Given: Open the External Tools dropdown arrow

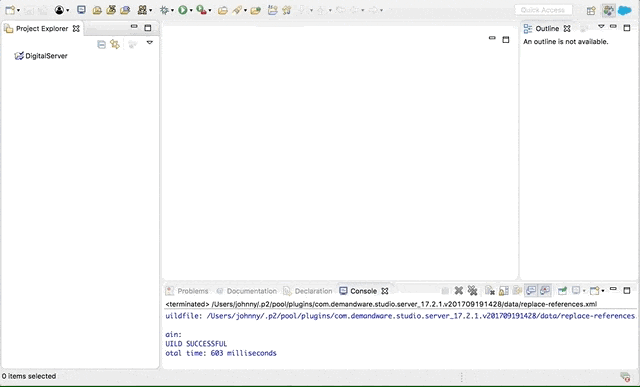Looking at the screenshot, I should [210, 11].
